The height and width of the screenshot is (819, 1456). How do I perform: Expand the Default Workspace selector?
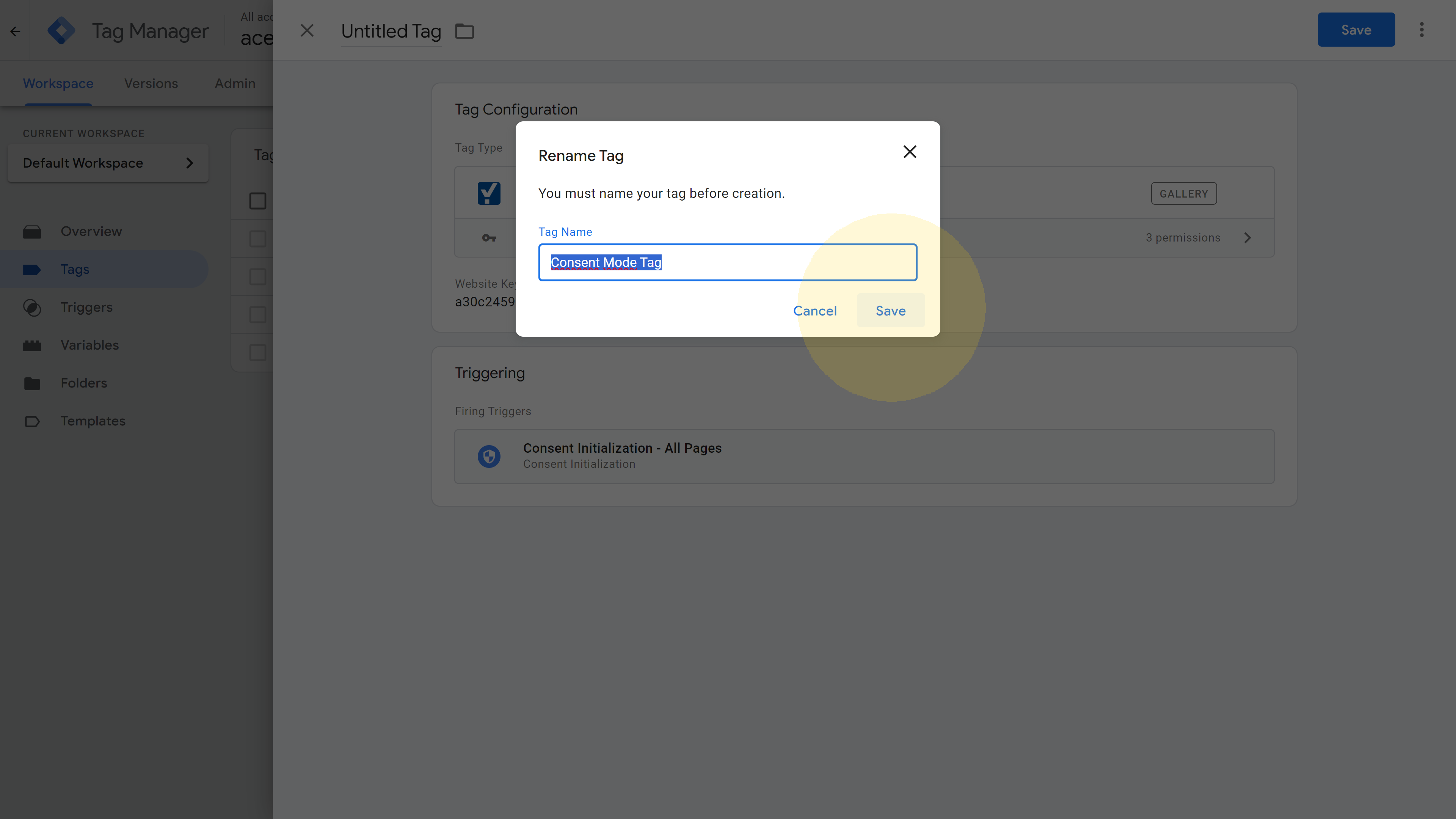coord(108,163)
